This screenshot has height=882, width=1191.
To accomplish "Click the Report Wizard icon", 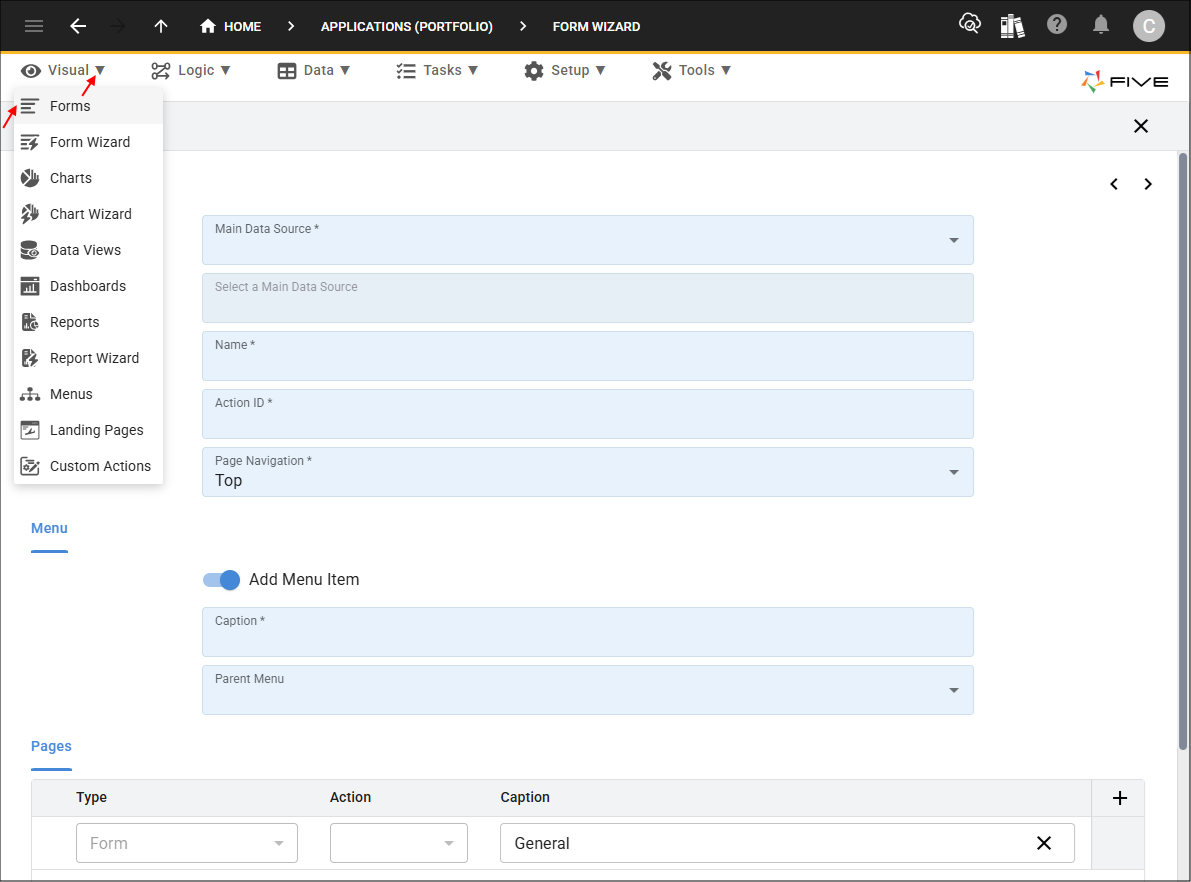I will click(x=30, y=358).
